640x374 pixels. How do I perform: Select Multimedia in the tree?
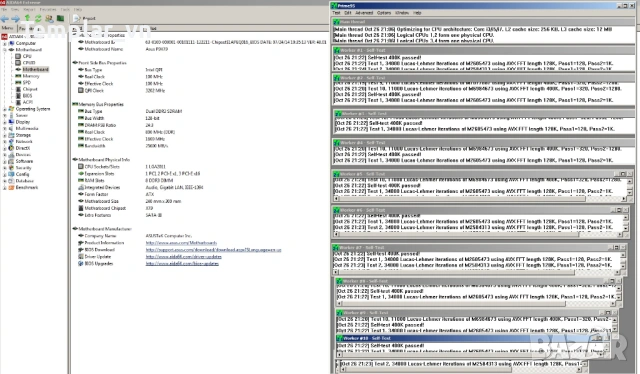27,129
